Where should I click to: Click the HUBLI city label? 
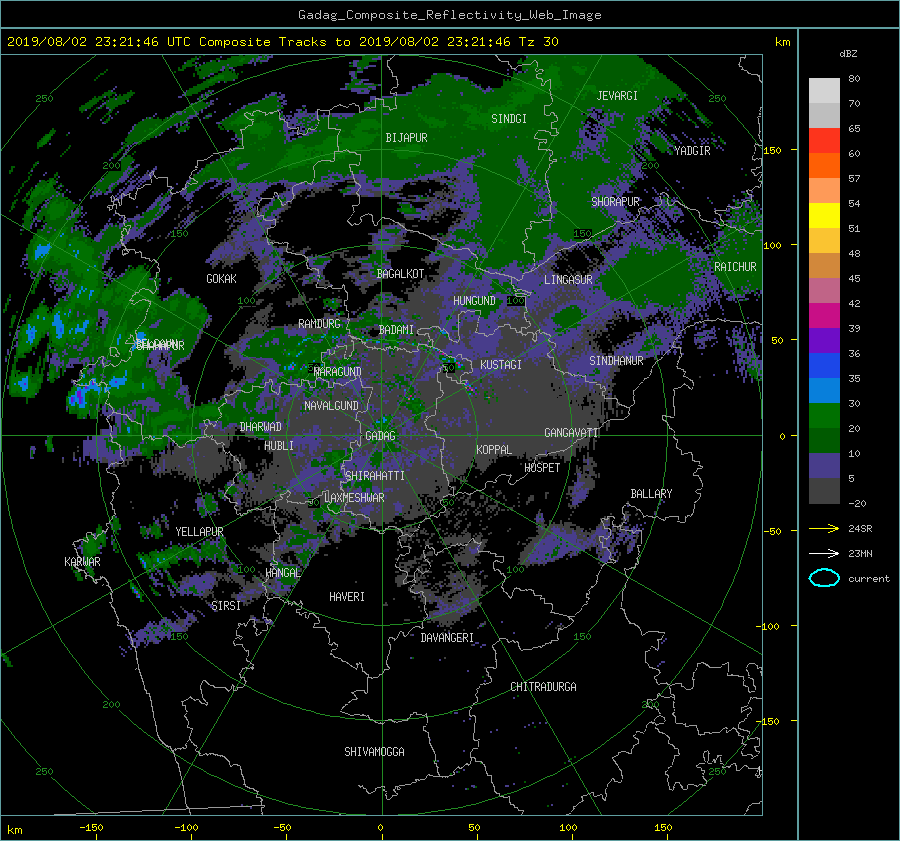tap(279, 446)
